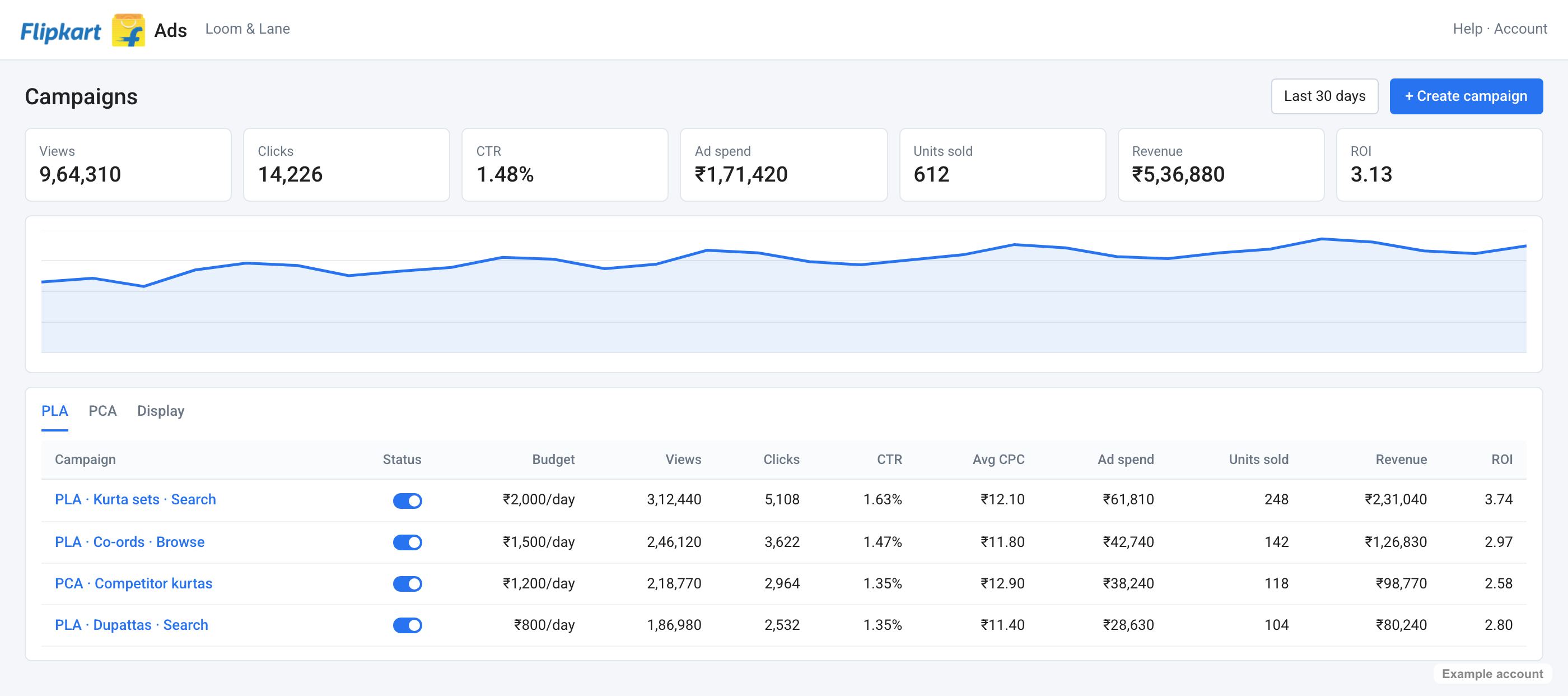Screen dimensions: 1568x696
Task: Sort by the Avg CPC column header
Action: pyautogui.click(x=998, y=460)
